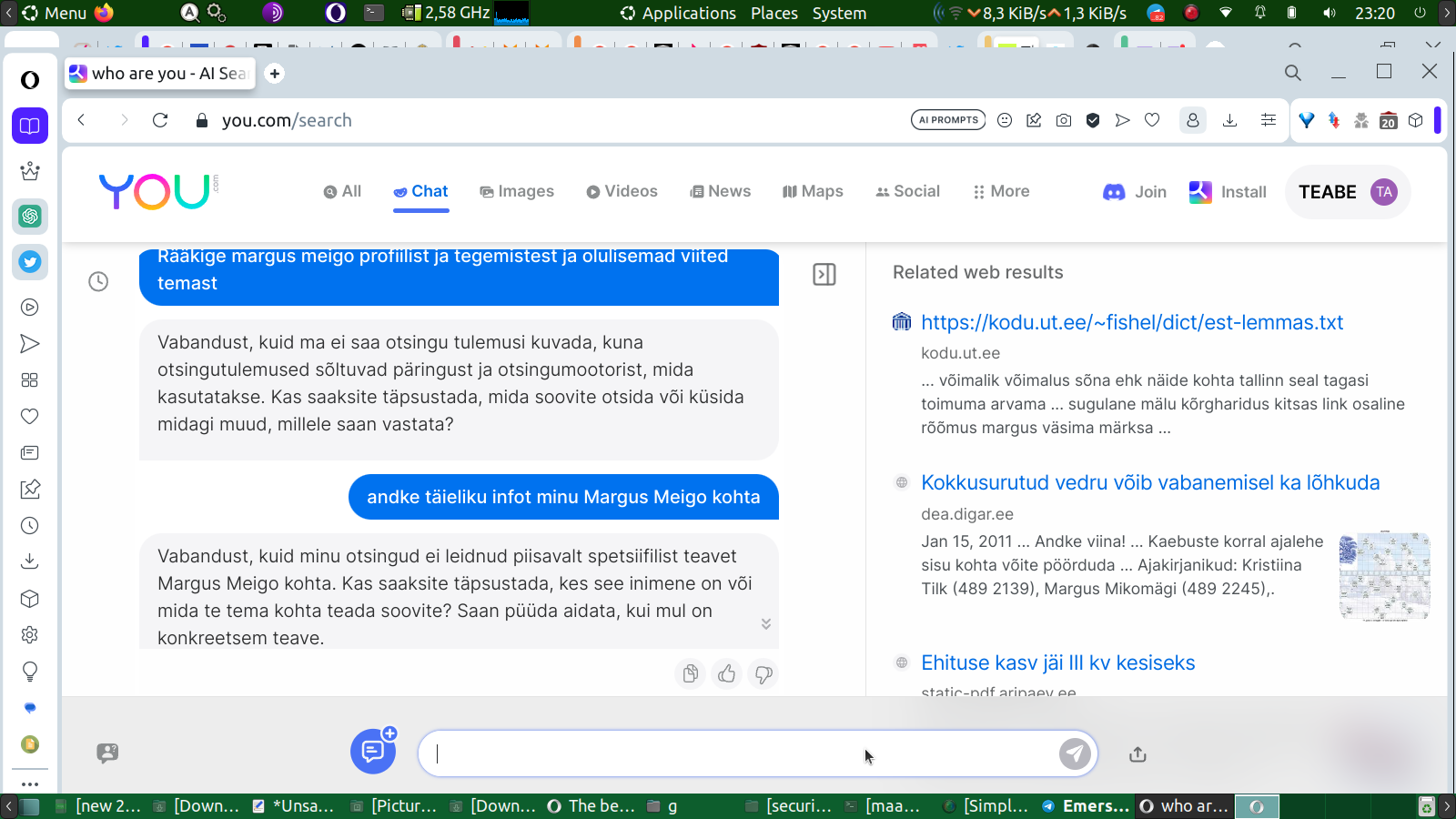Open the Applications menu in top panel
The height and width of the screenshot is (819, 1456).
679,13
